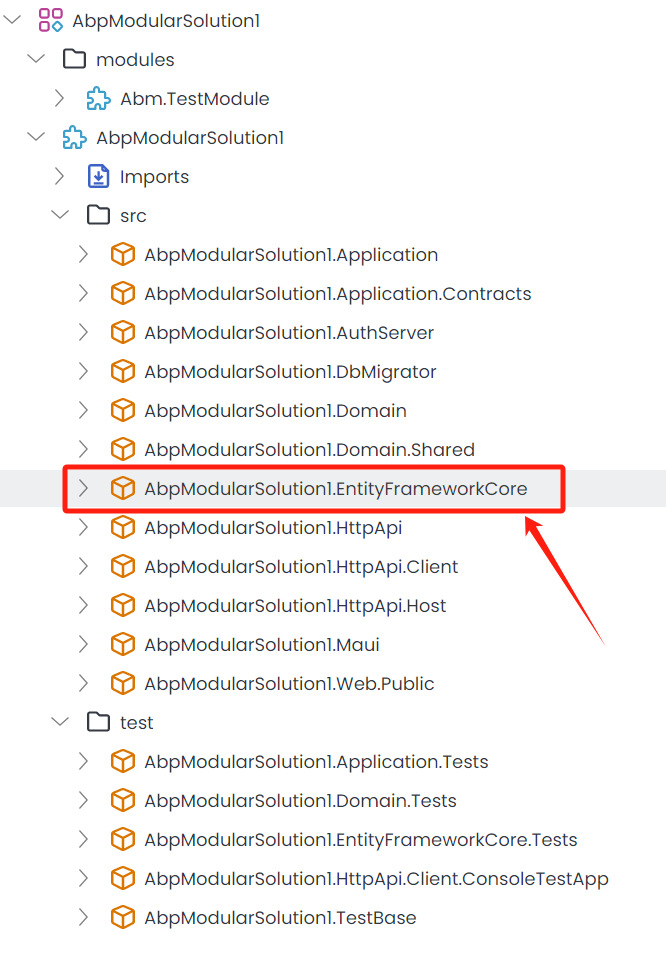Click the AbpModularSolution1.DbMigrator package cube icon
The height and width of the screenshot is (963, 666).
122,372
